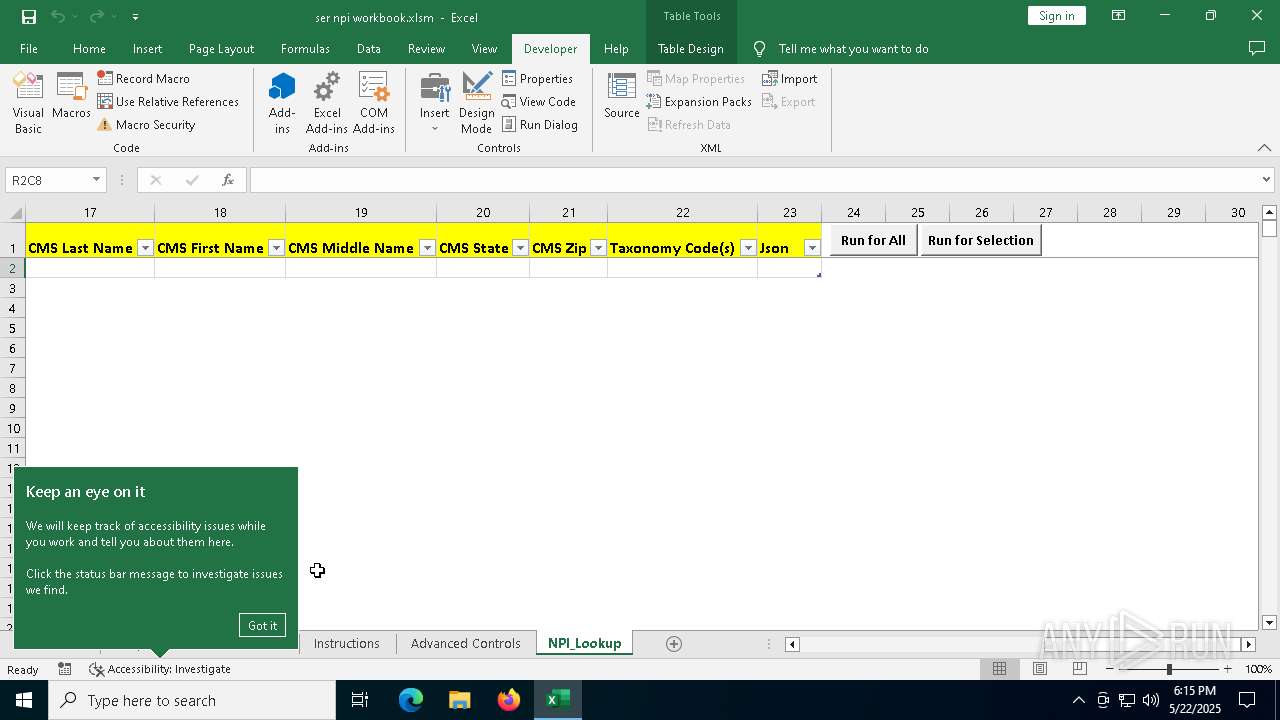
Task: Open Ribbon Display Options
Action: 1119,15
